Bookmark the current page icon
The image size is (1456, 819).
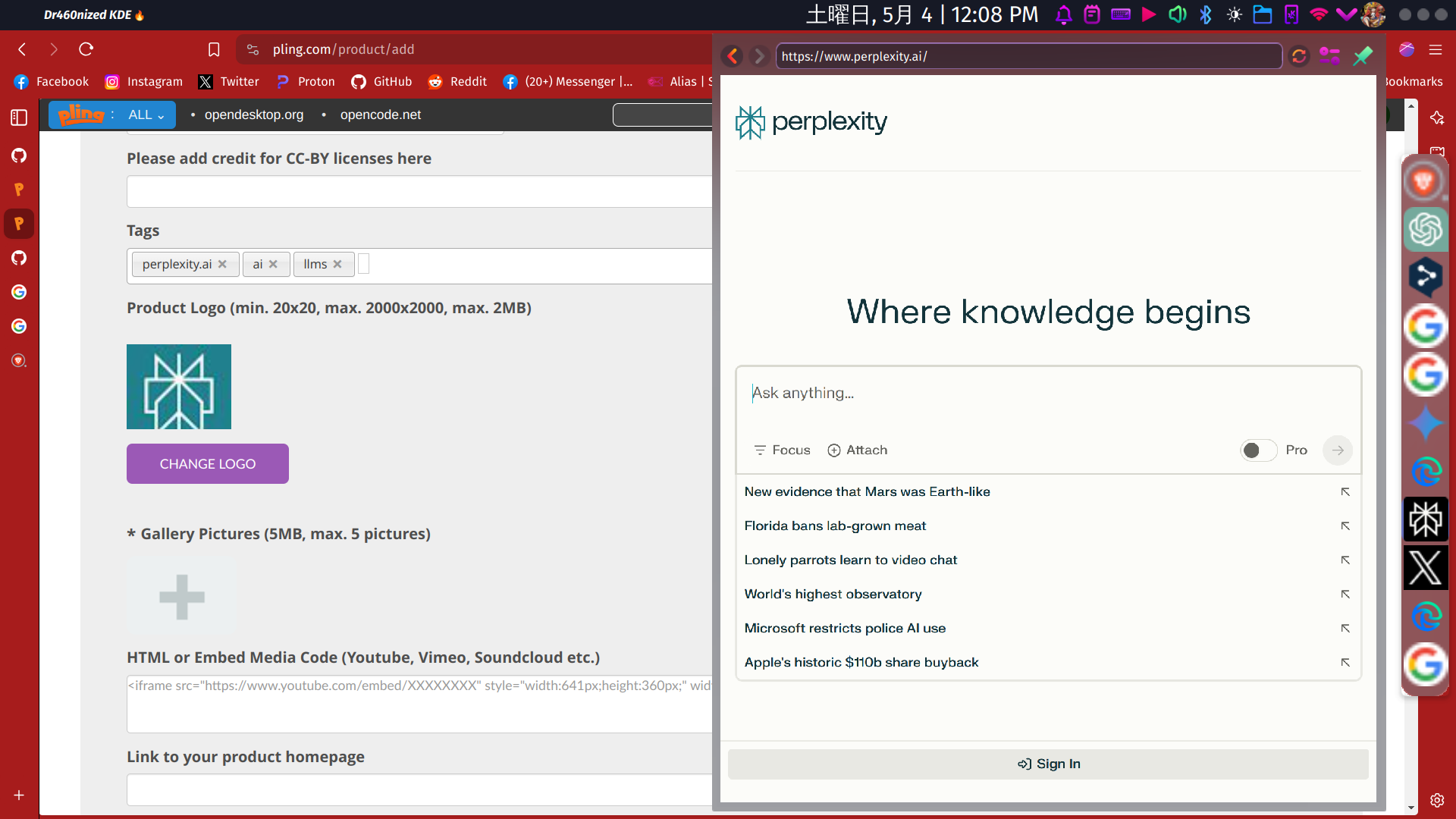tap(214, 49)
